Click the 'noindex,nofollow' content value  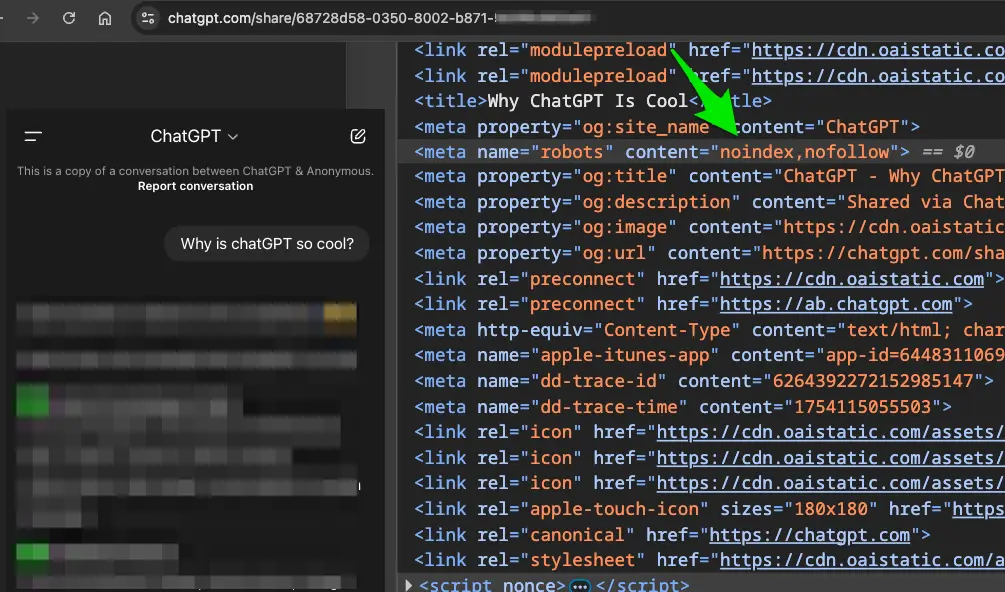804,152
